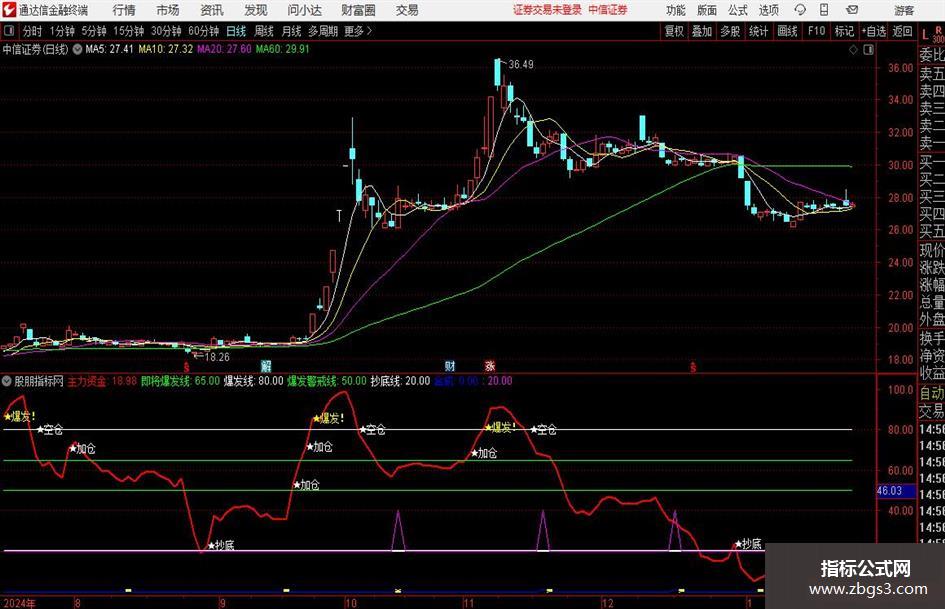Click the TDX application logo icon

tap(10, 10)
